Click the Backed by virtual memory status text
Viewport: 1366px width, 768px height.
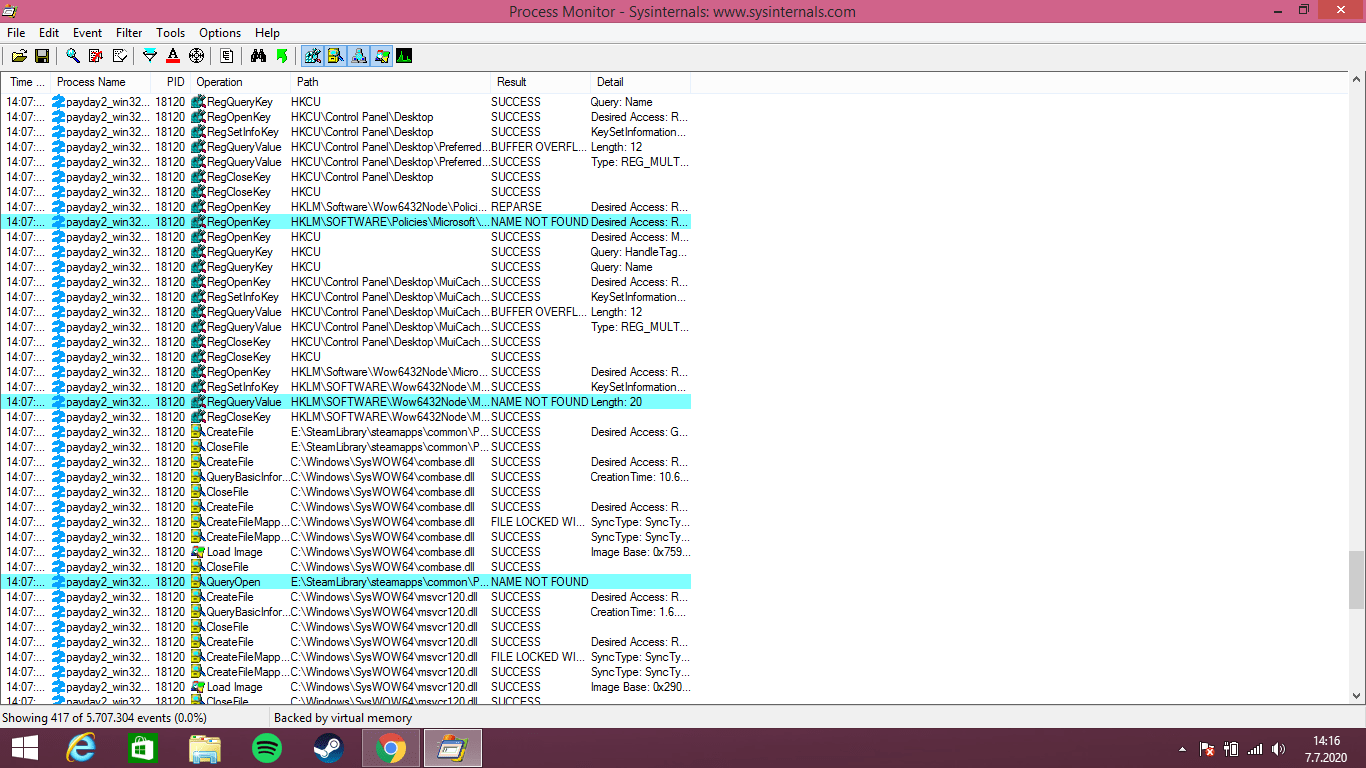pyautogui.click(x=343, y=718)
